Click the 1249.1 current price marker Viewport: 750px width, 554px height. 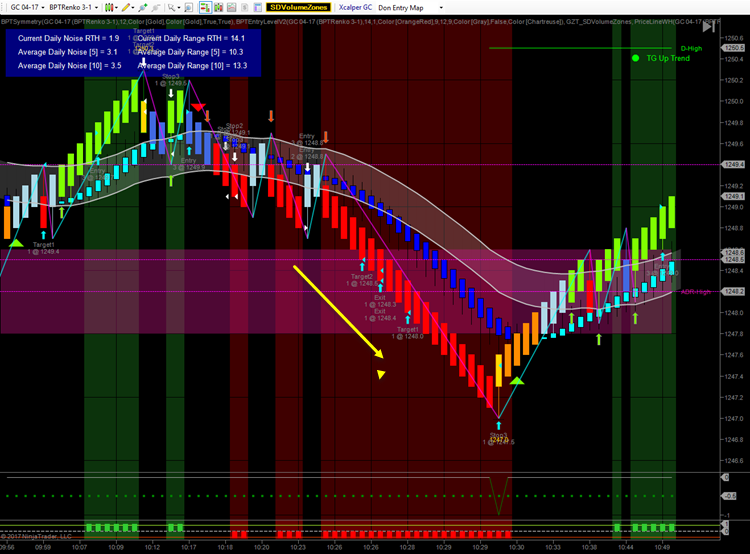[x=732, y=197]
